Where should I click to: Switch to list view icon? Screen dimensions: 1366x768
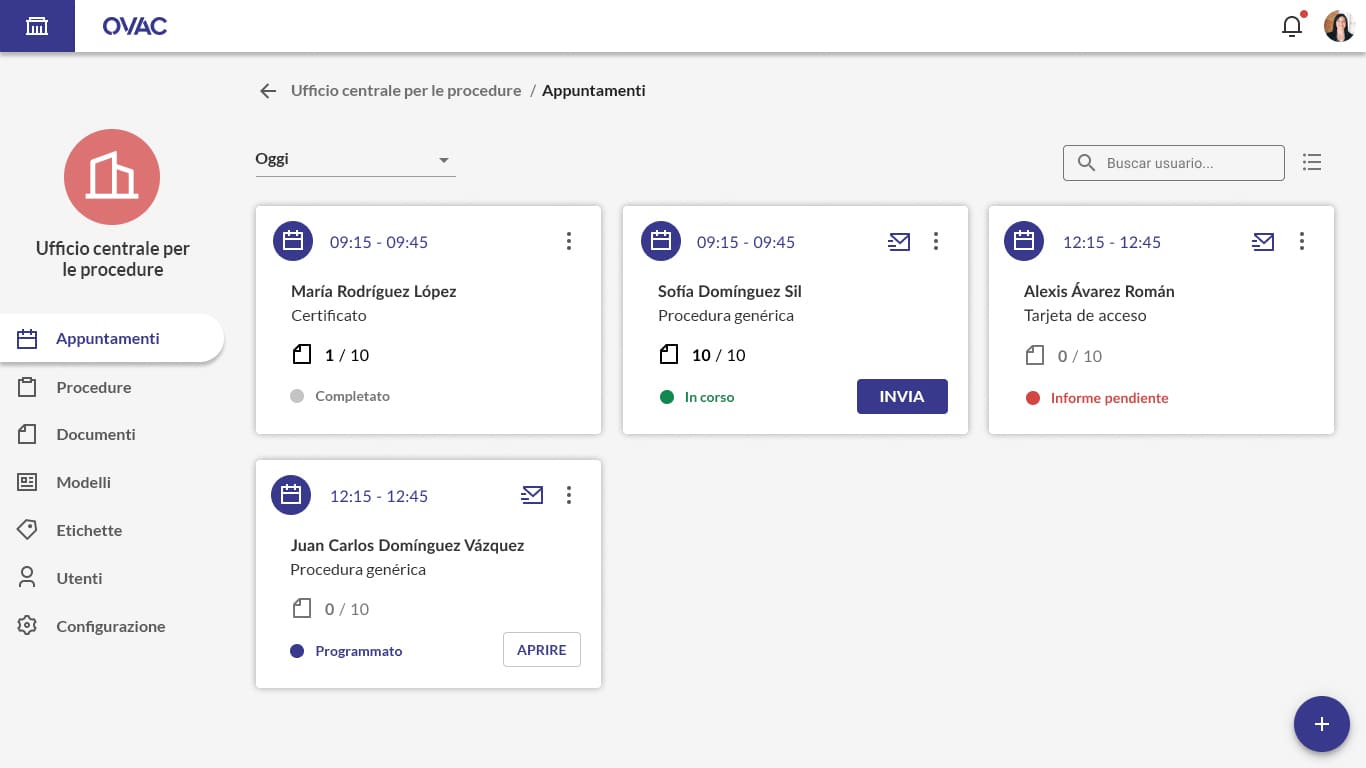pyautogui.click(x=1312, y=162)
